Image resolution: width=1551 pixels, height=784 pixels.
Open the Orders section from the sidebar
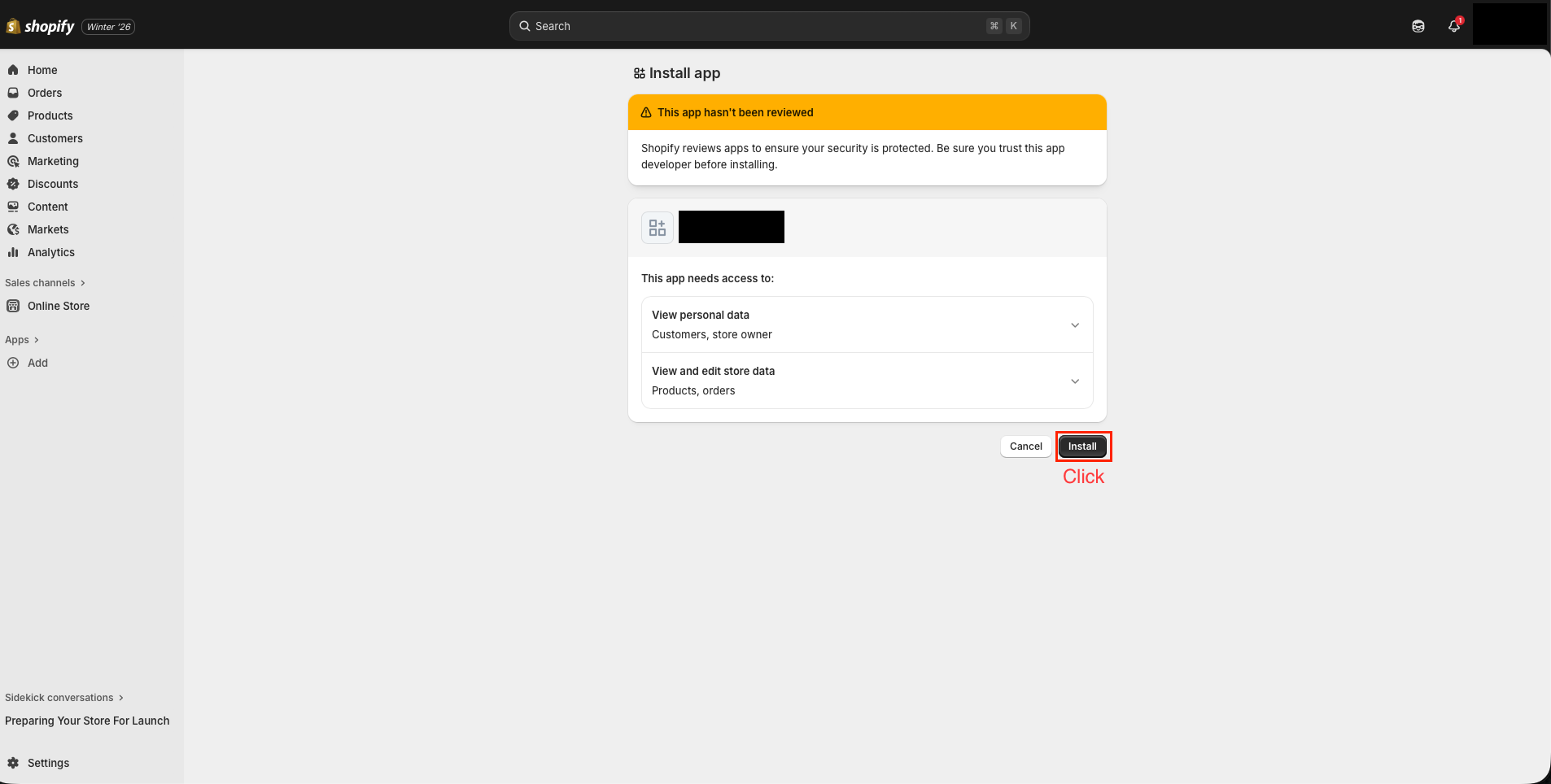(45, 93)
